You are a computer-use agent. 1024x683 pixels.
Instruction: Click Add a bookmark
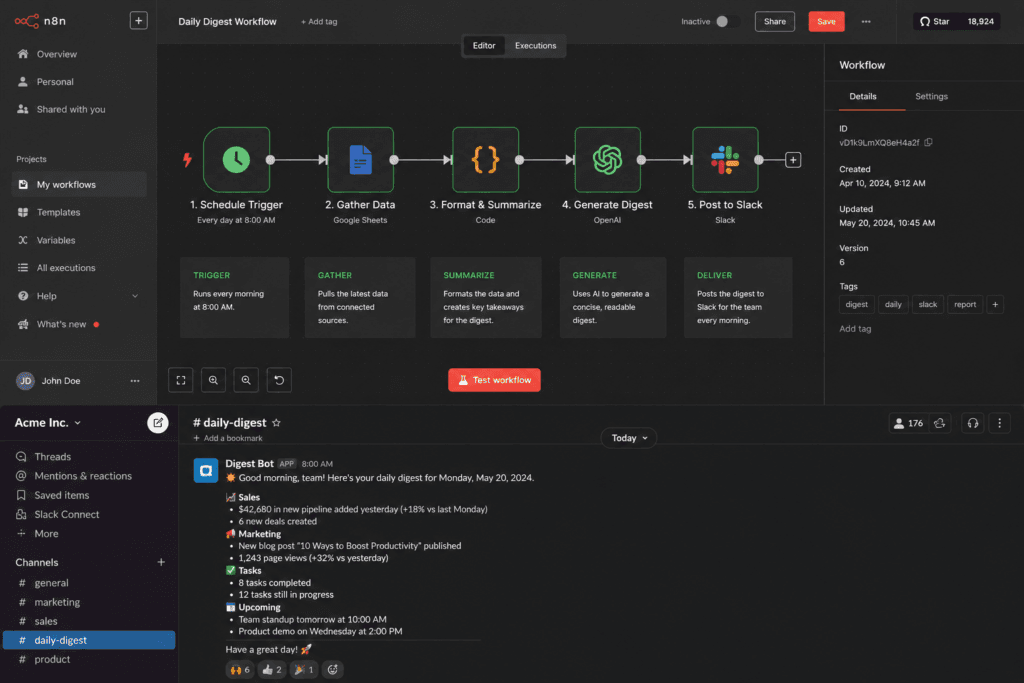[228, 438]
